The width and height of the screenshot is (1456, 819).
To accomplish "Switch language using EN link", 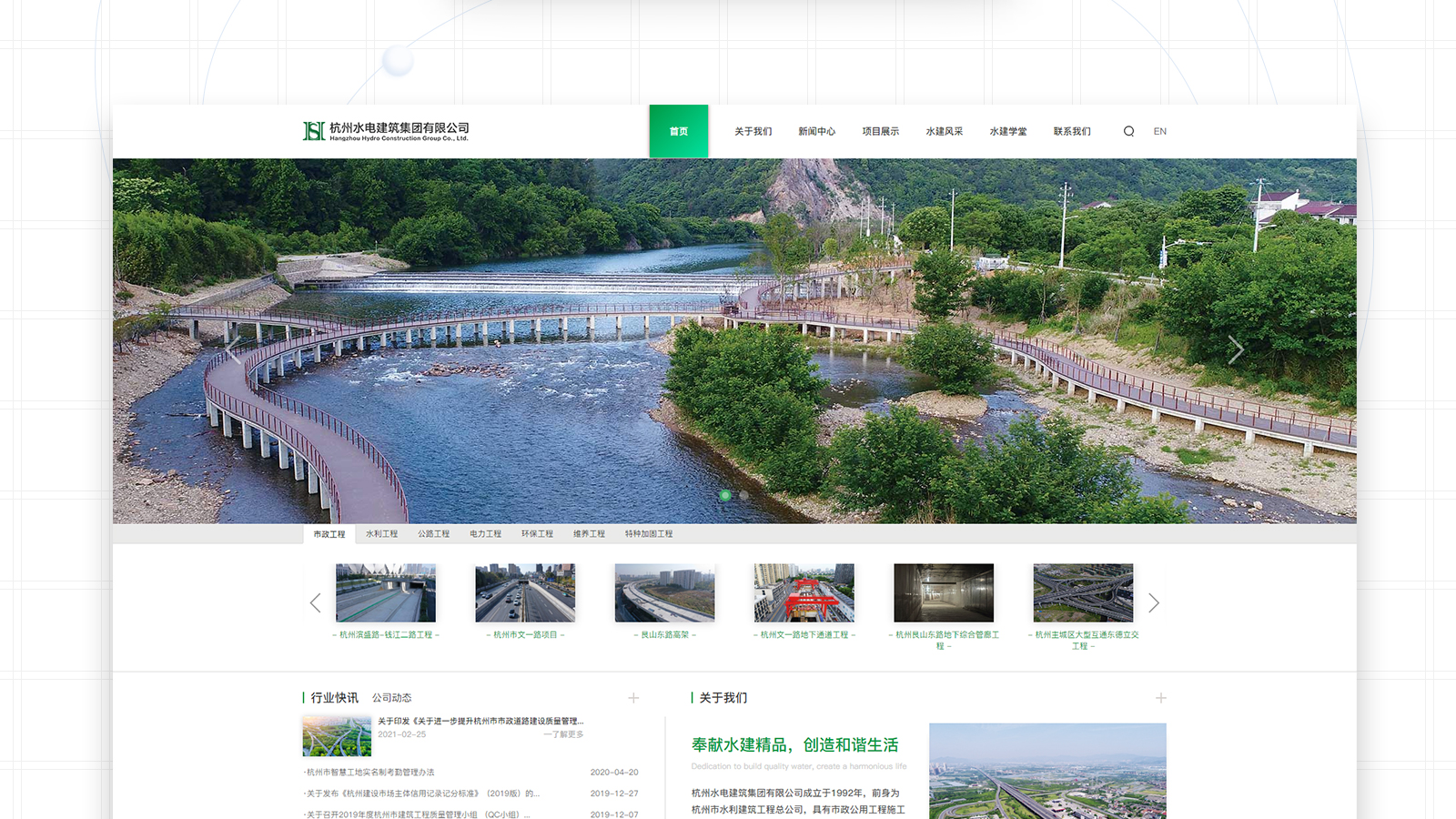I will [1159, 131].
